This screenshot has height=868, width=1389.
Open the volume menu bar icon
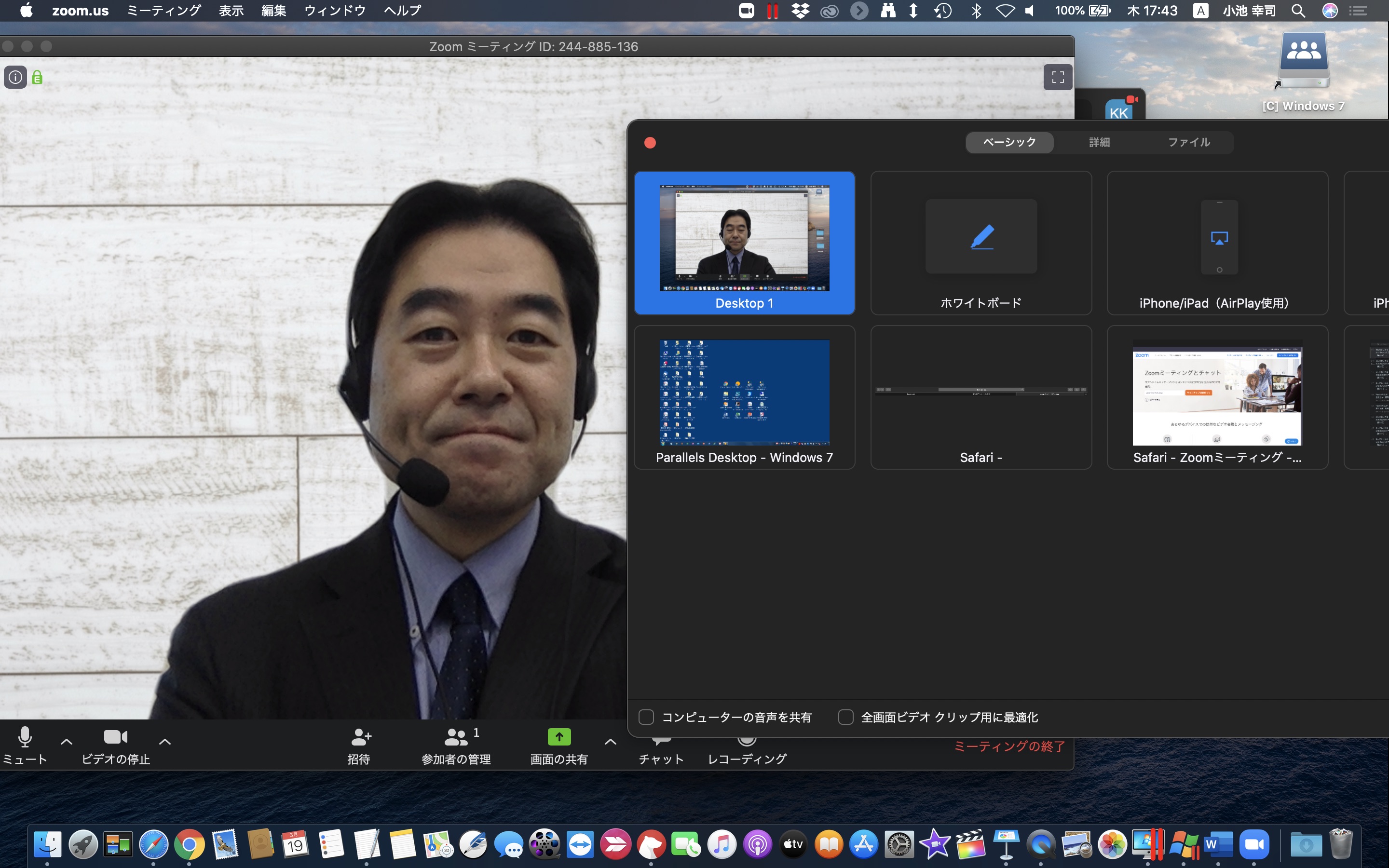click(1030, 10)
